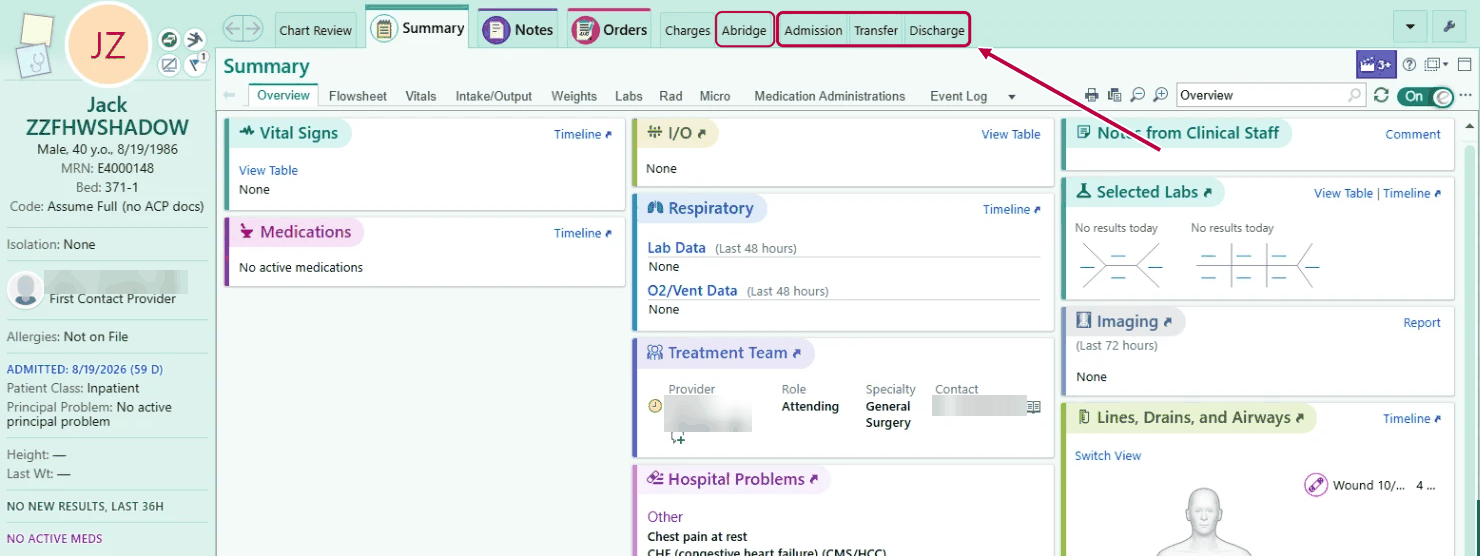1480x556 pixels.
Task: Print the summary report
Action: (1092, 95)
